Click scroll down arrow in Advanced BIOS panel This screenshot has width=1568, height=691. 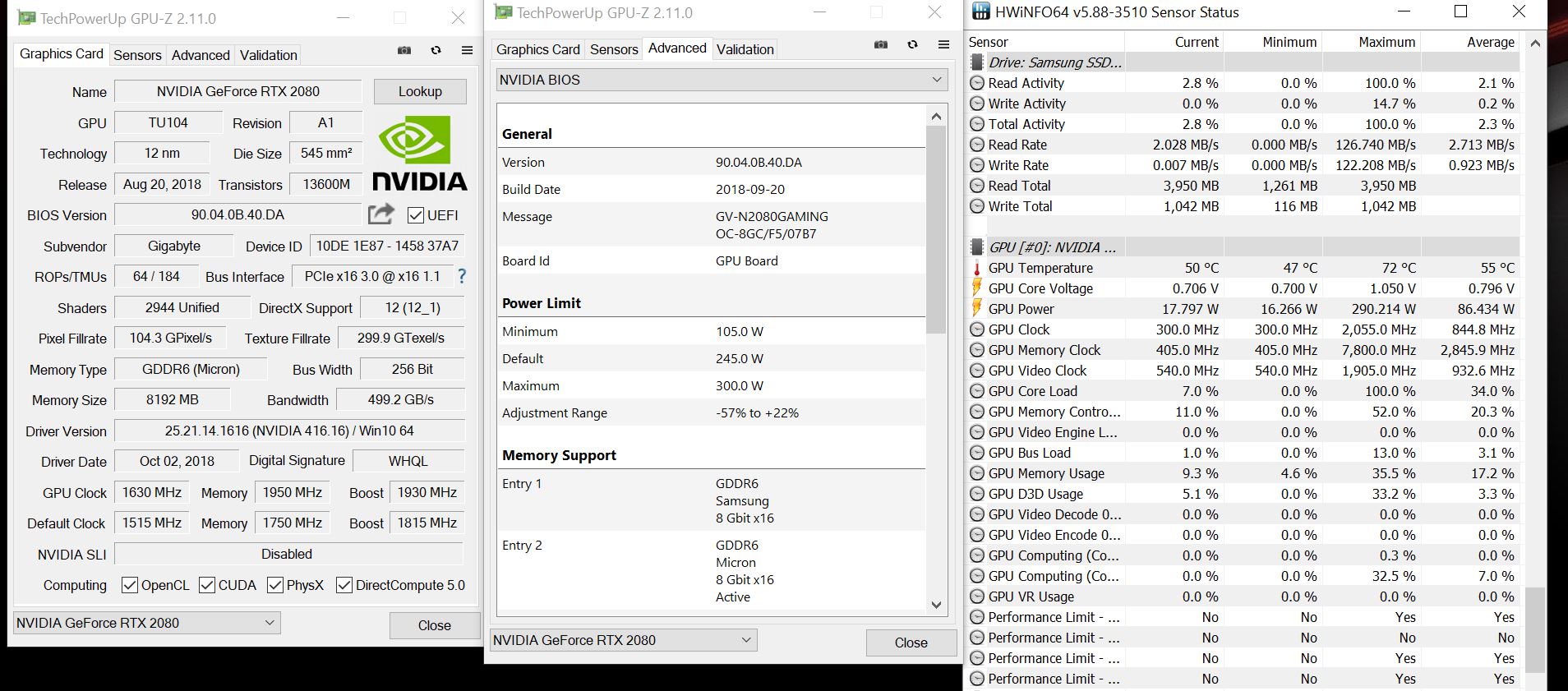tap(936, 604)
